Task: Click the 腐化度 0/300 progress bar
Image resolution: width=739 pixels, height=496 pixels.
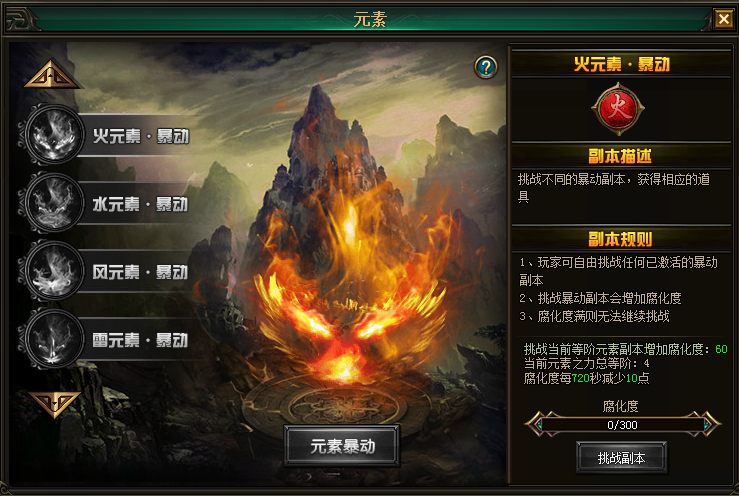Action: click(622, 425)
